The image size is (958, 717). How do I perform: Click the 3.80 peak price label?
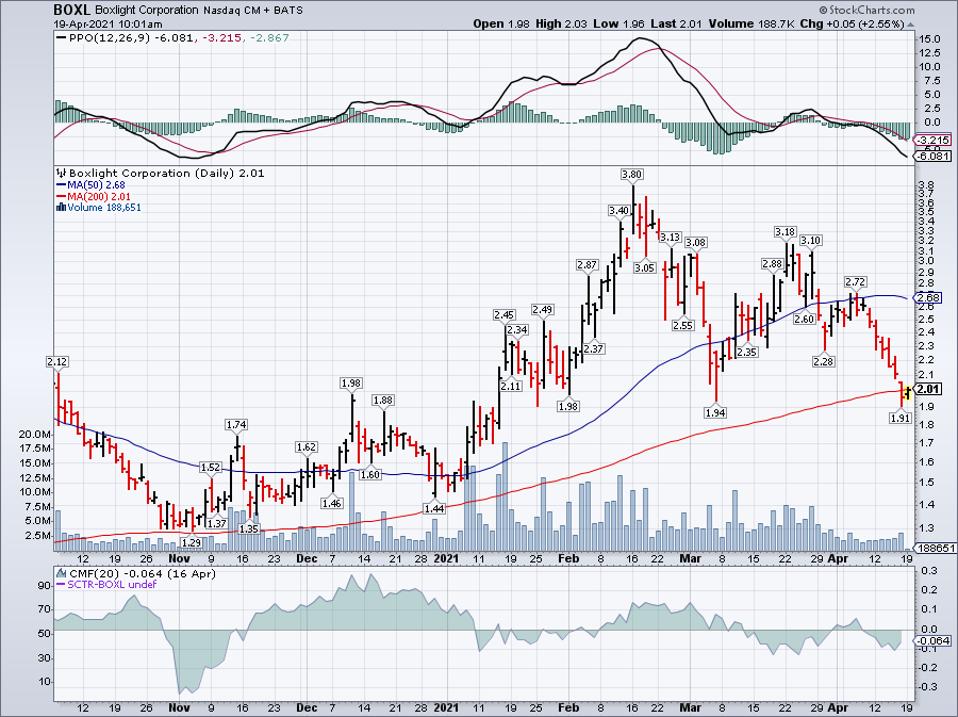pyautogui.click(x=632, y=175)
